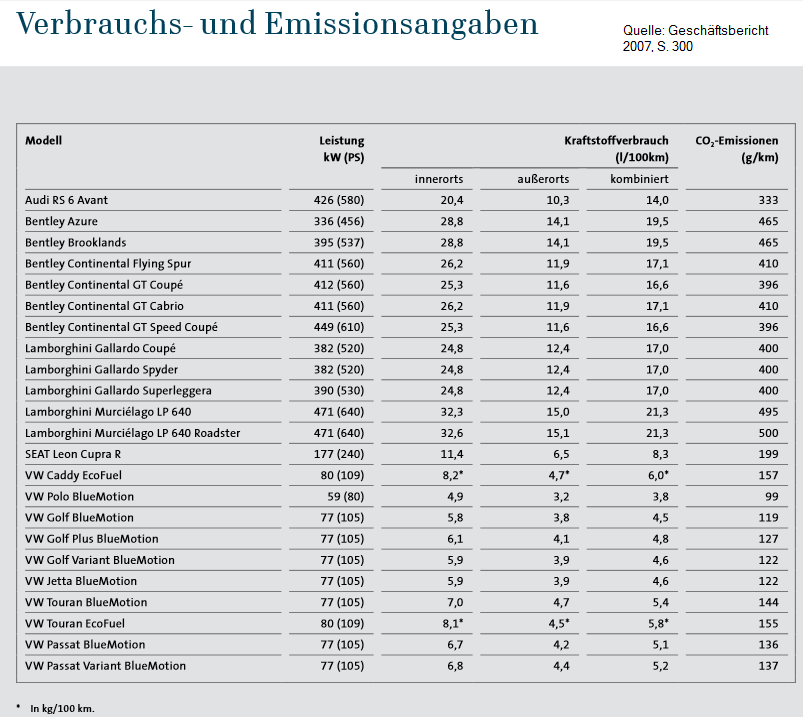803x717 pixels.
Task: Select the CO2 value '157'
Action: click(768, 475)
